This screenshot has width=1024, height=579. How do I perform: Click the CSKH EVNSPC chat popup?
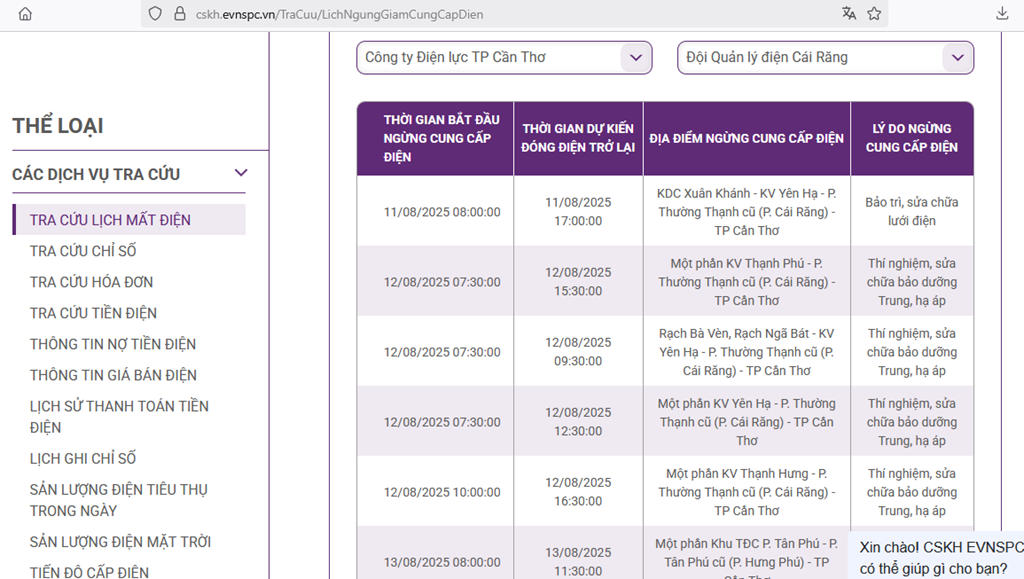[938, 557]
